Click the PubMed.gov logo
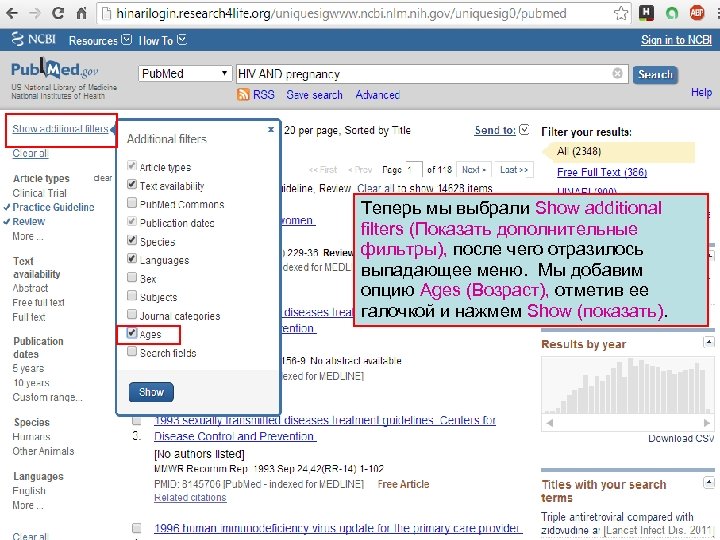Viewport: 720px width, 540px height. pos(54,70)
